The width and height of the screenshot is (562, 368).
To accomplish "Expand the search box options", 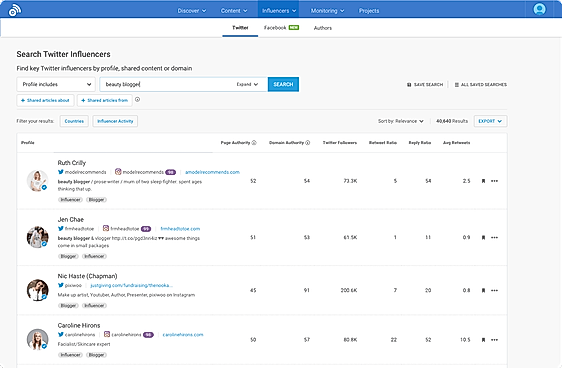I will click(x=247, y=84).
